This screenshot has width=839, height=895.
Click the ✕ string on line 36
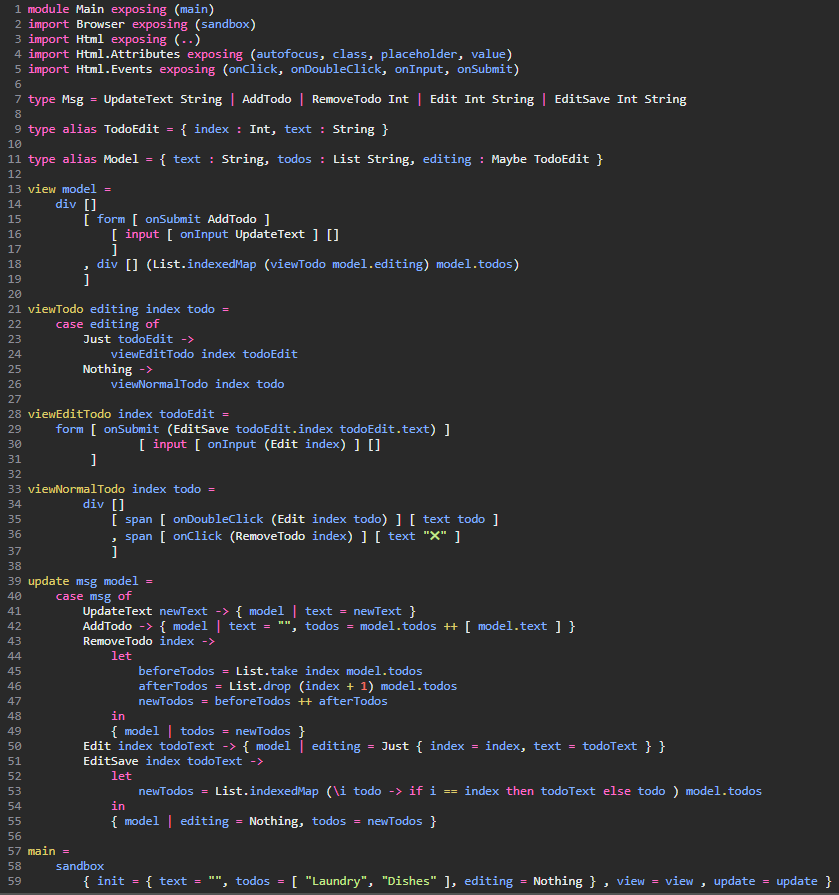(x=435, y=536)
